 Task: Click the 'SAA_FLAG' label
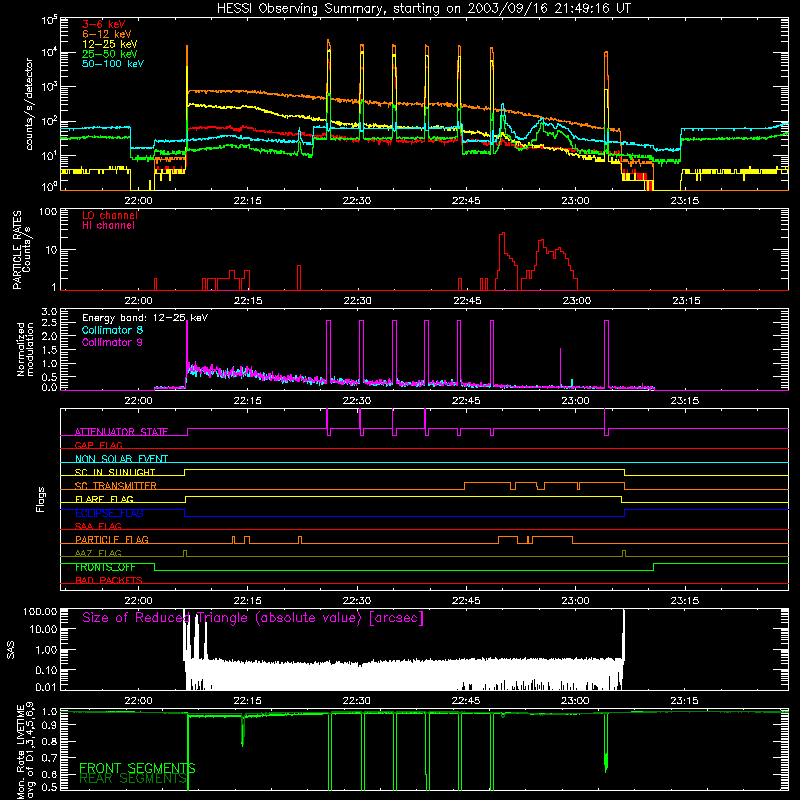[98, 526]
